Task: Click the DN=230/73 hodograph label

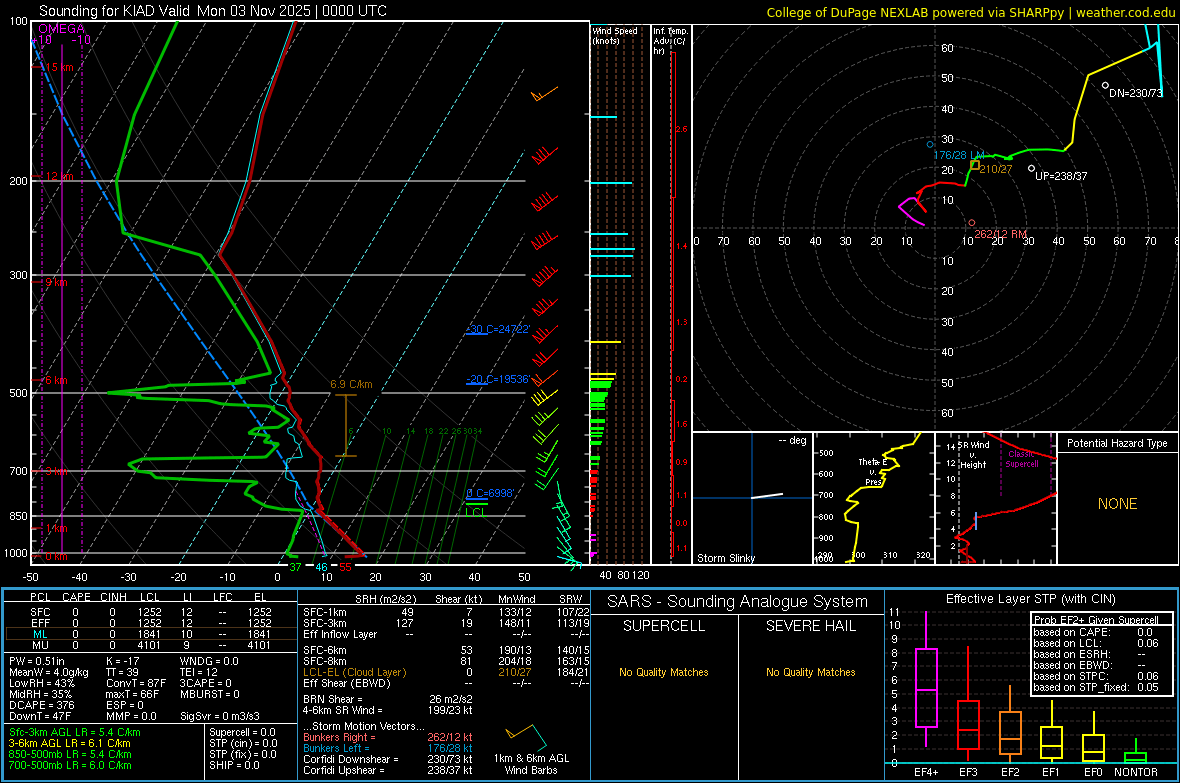Action: [1136, 93]
